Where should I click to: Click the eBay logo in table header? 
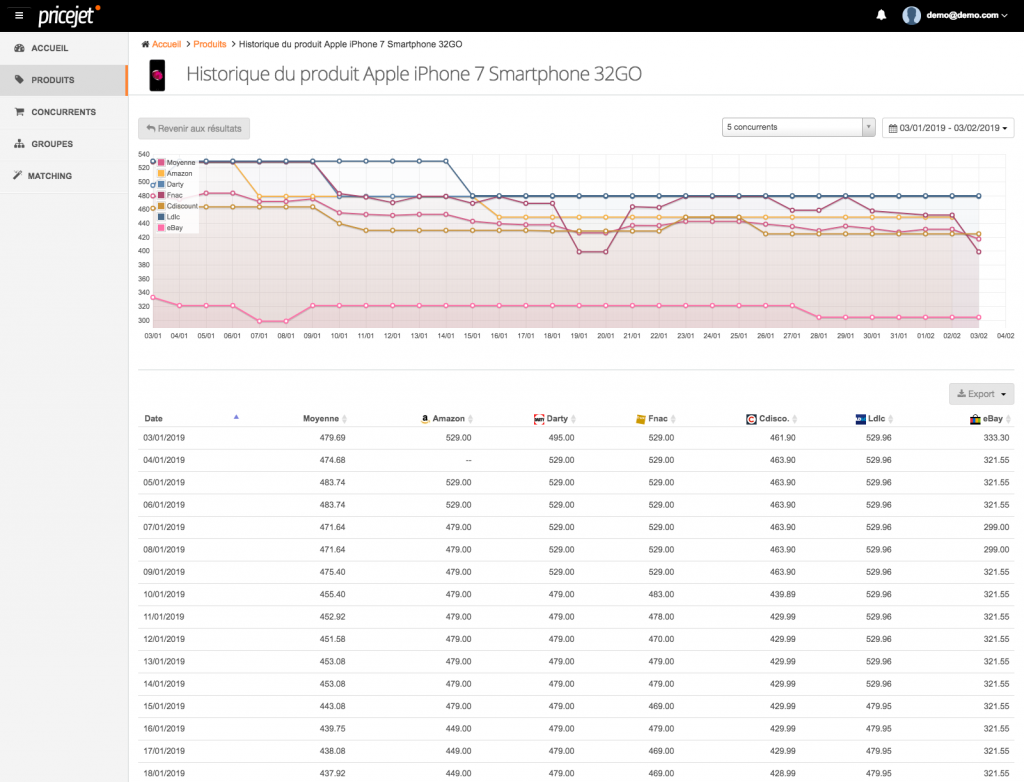click(x=976, y=419)
